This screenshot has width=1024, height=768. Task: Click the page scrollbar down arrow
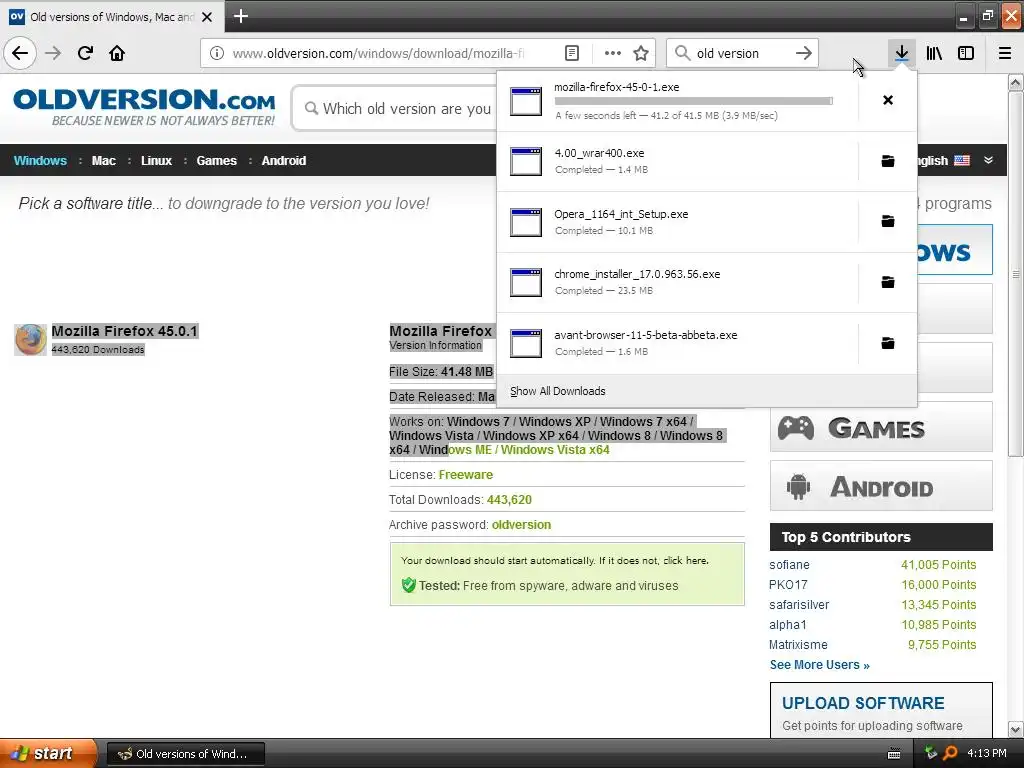pyautogui.click(x=1016, y=729)
